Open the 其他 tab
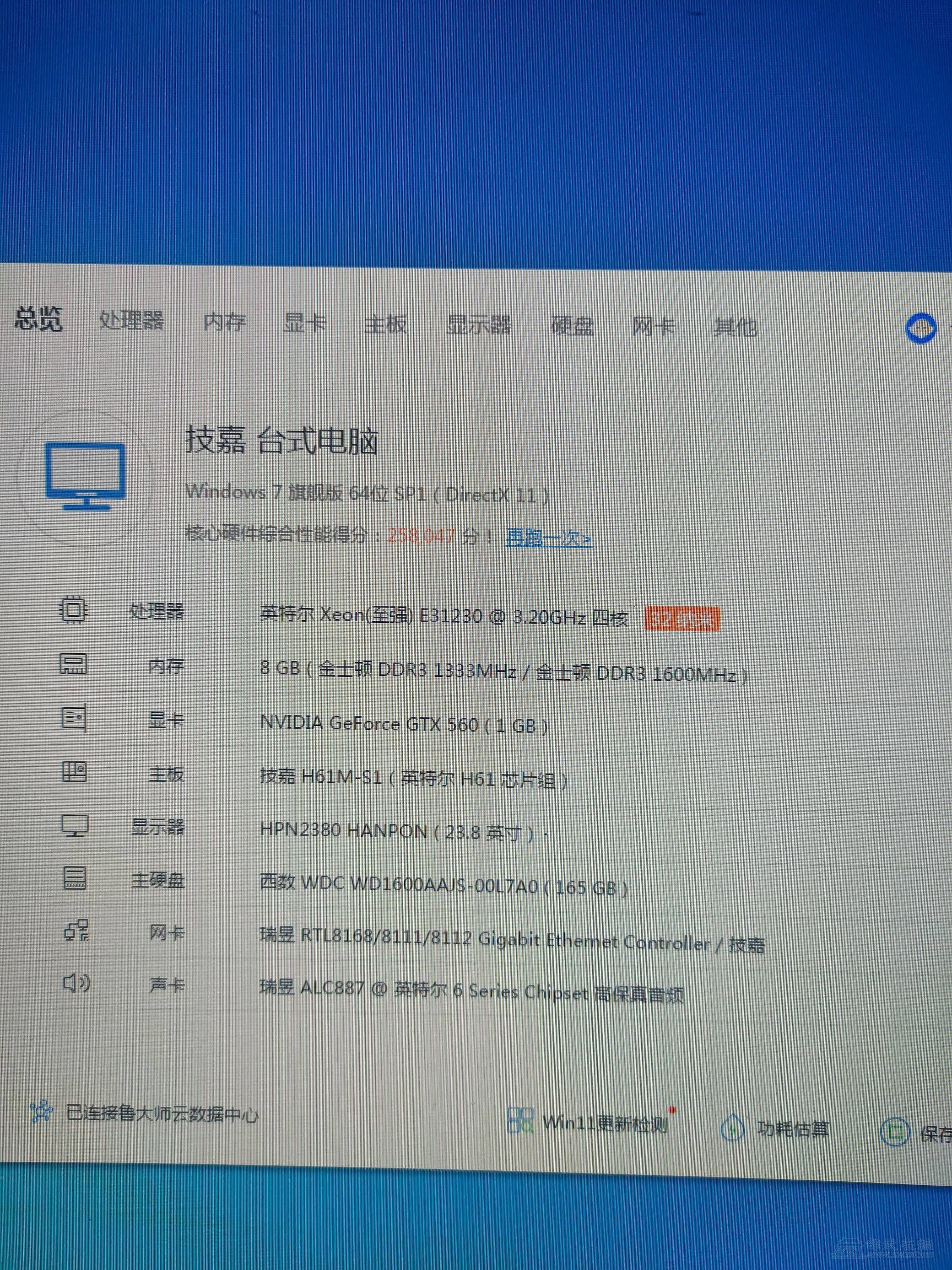This screenshot has width=952, height=1270. pyautogui.click(x=735, y=327)
